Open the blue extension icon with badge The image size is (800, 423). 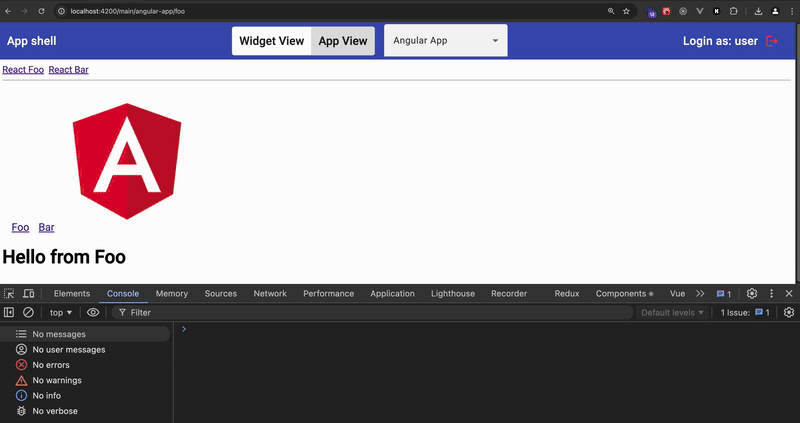pyautogui.click(x=651, y=12)
